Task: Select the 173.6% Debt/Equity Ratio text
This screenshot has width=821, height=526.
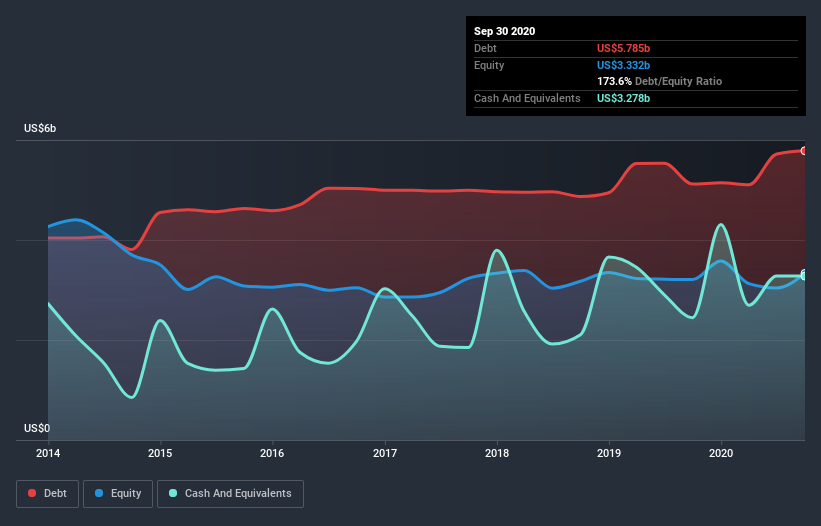Action: 660,82
